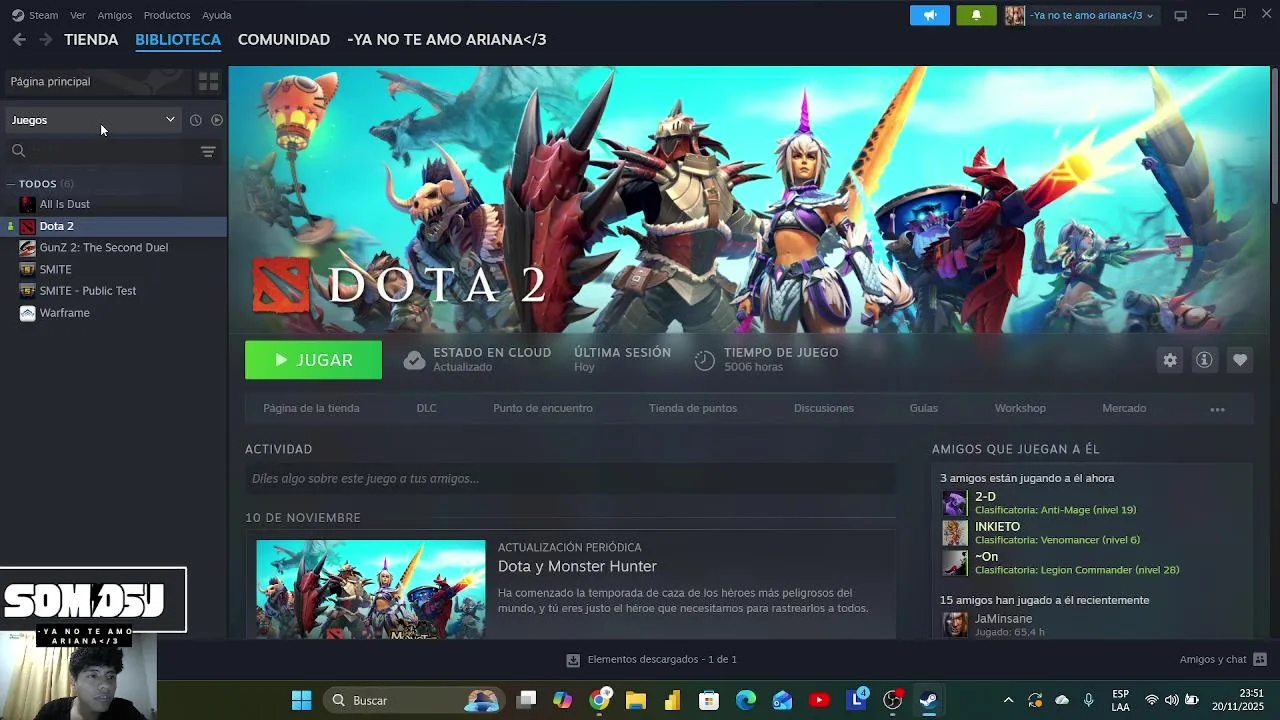Screen dimensions: 1280x720
Task: Open the collections grid view icon
Action: pyautogui.click(x=208, y=81)
